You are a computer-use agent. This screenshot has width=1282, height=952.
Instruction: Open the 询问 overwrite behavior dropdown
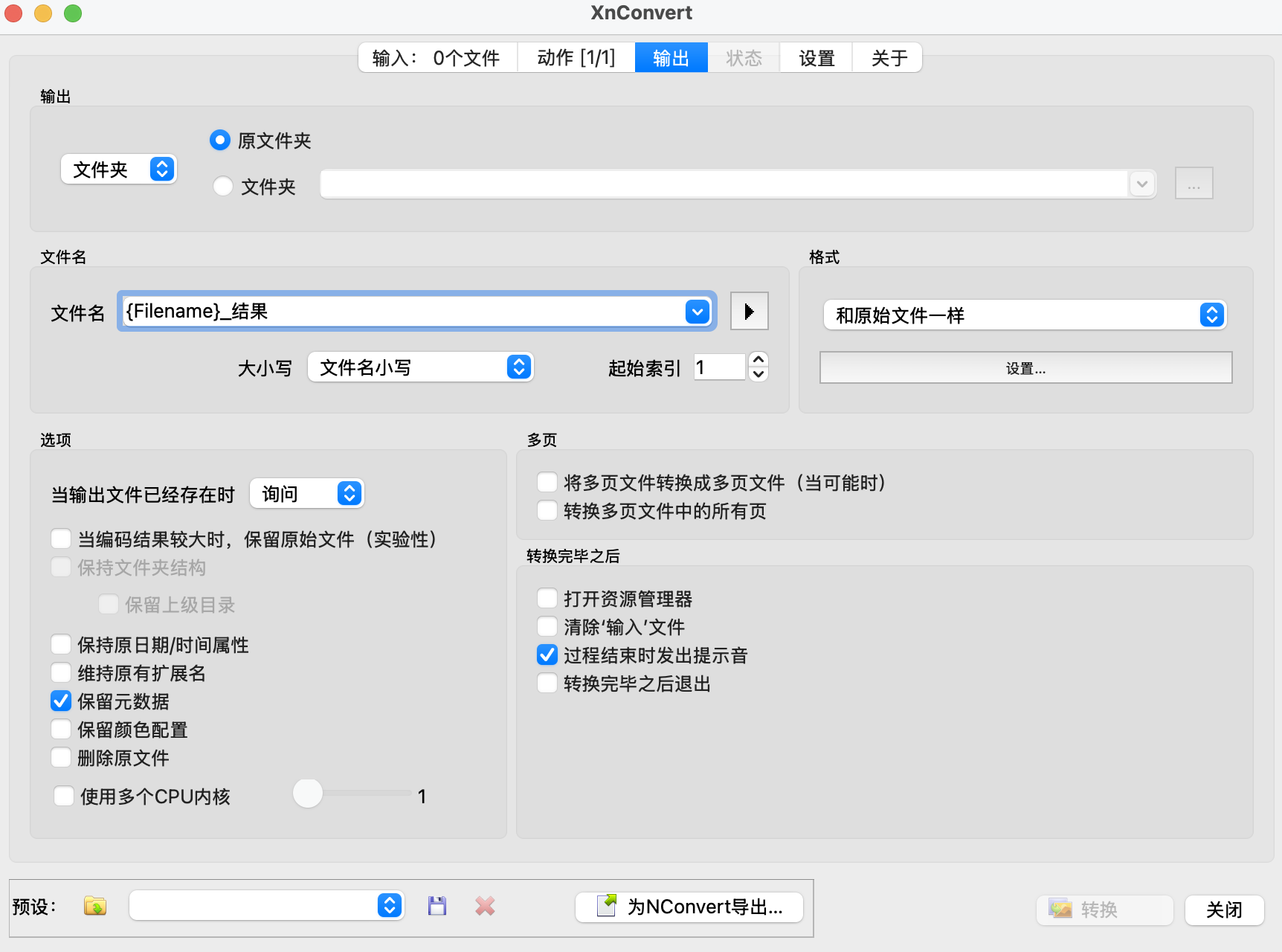click(x=307, y=494)
